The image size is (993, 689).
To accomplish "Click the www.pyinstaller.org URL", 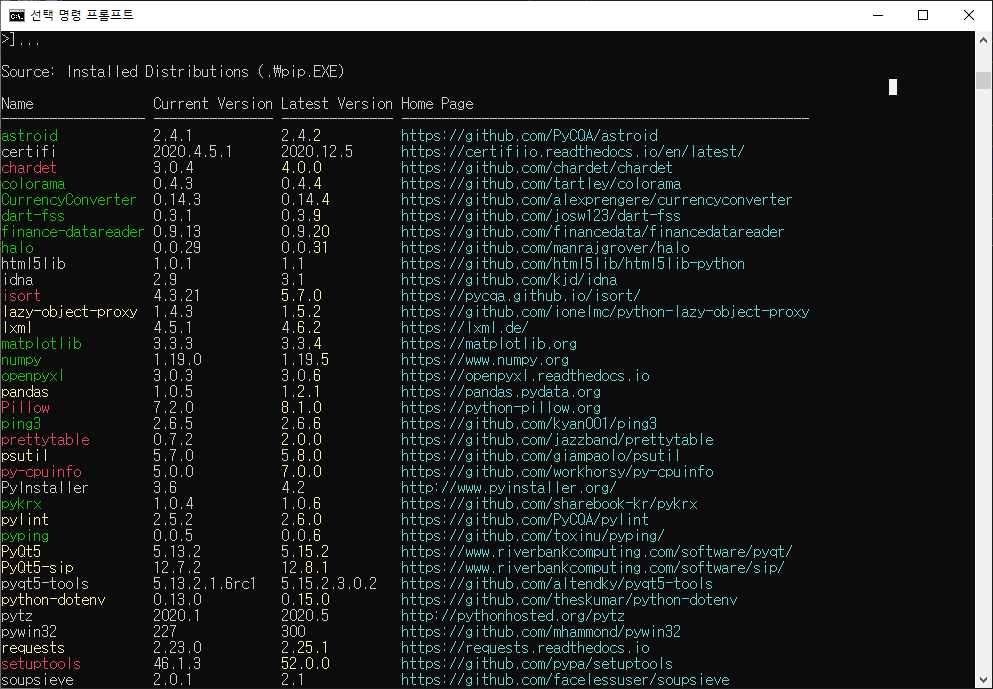I will point(509,488).
